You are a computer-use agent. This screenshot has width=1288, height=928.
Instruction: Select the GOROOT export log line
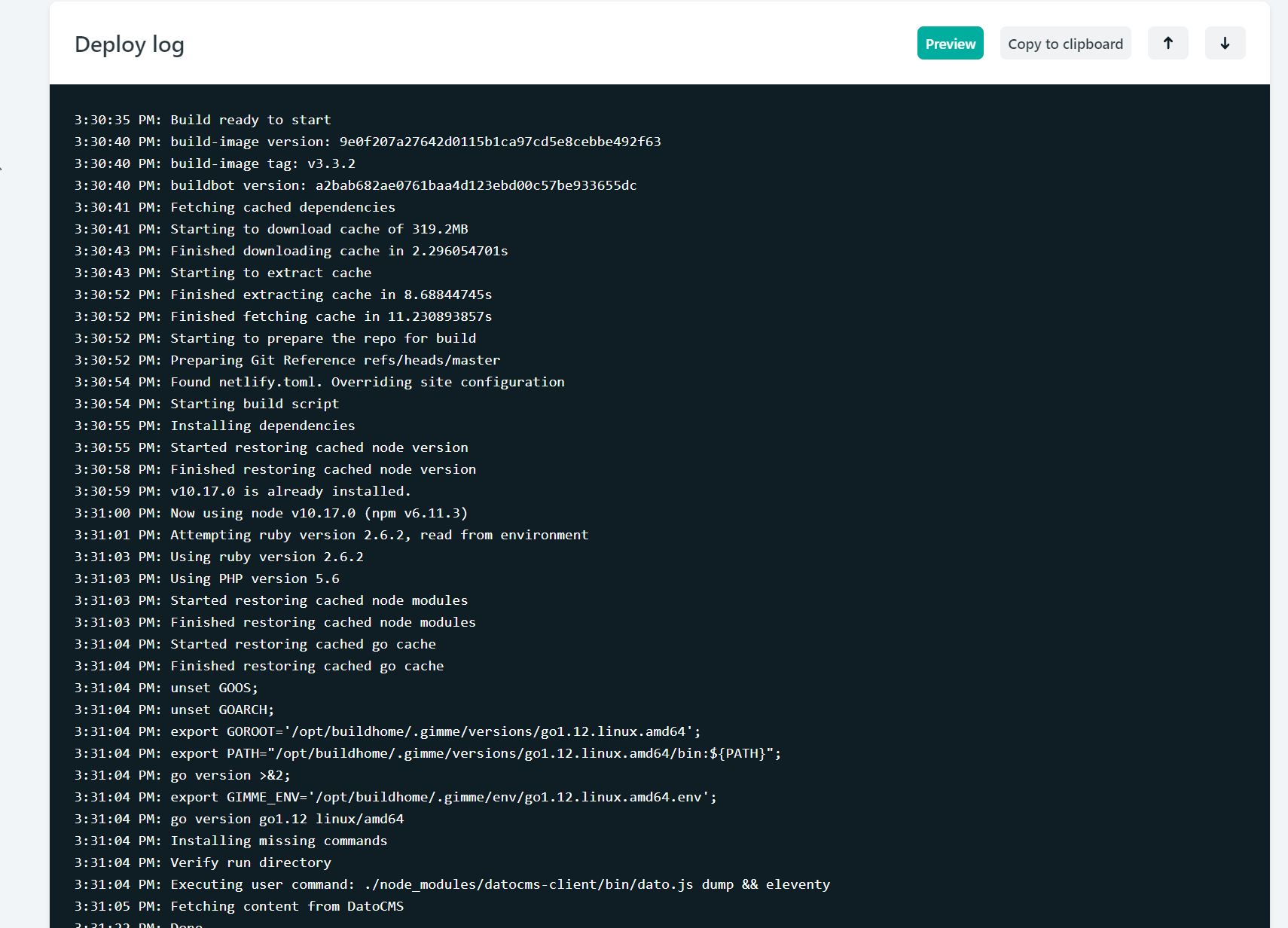point(386,731)
